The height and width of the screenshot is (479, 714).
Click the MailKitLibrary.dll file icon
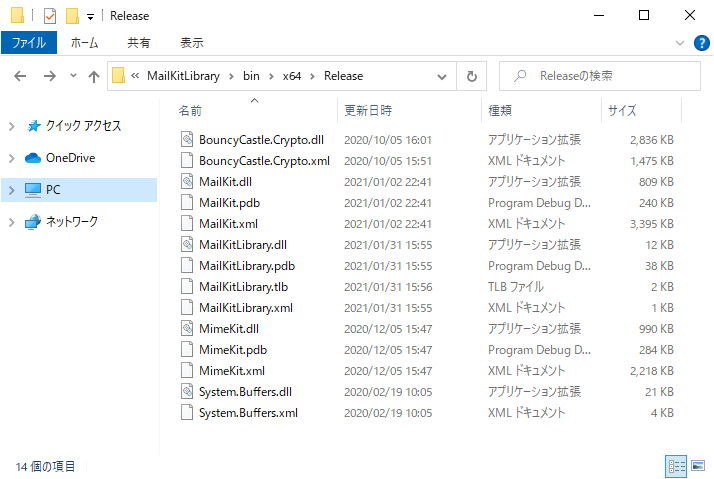coord(187,245)
